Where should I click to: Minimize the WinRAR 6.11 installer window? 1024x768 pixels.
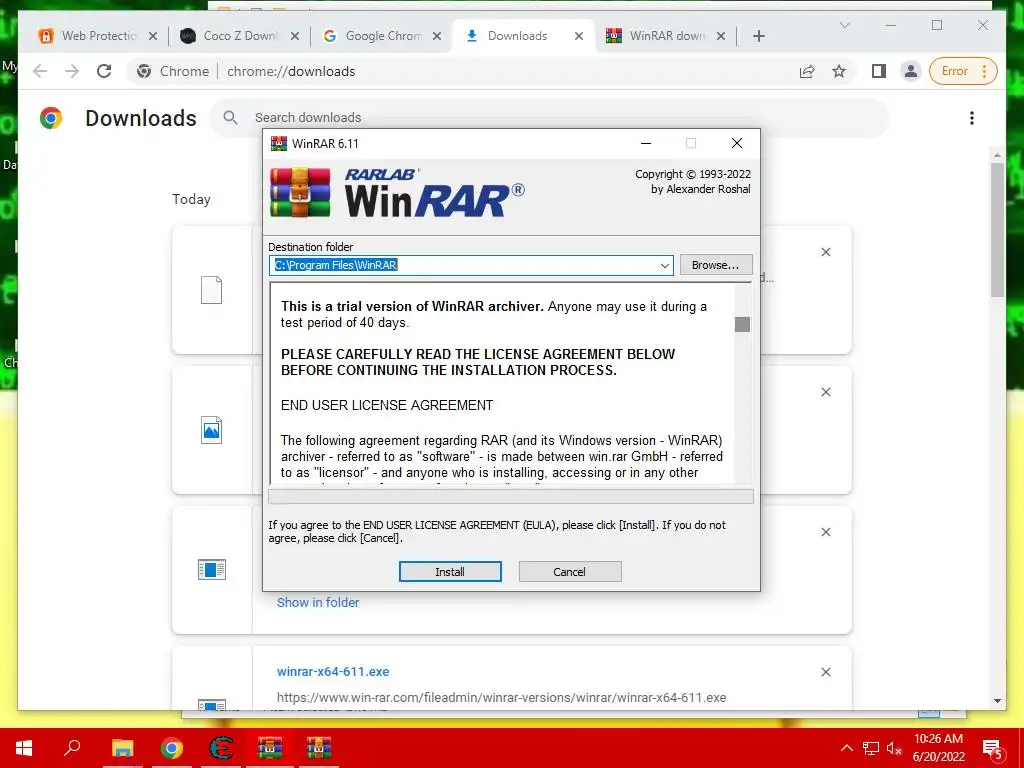point(646,144)
